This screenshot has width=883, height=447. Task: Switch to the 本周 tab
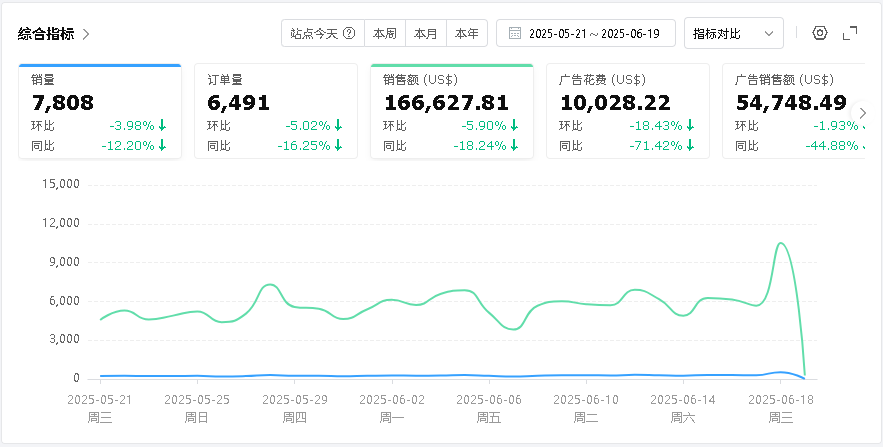385,33
